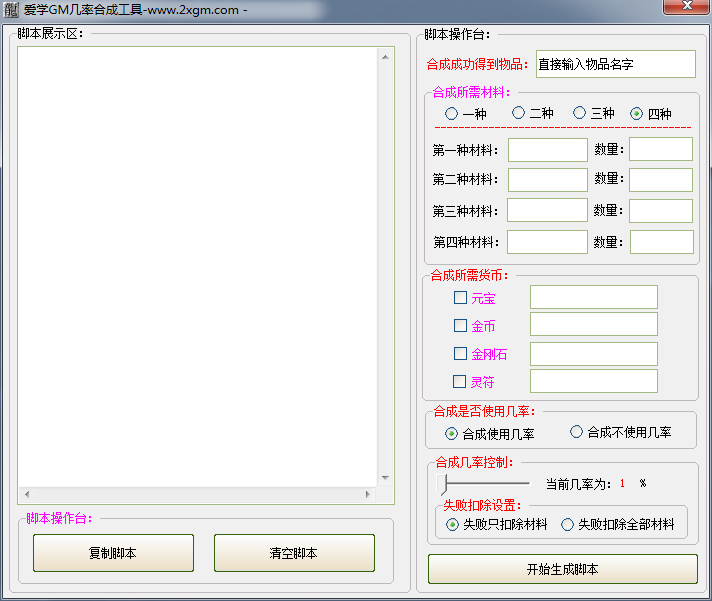Click the 复制脚本 button
Screen dimensions: 712x601
[x=113, y=553]
